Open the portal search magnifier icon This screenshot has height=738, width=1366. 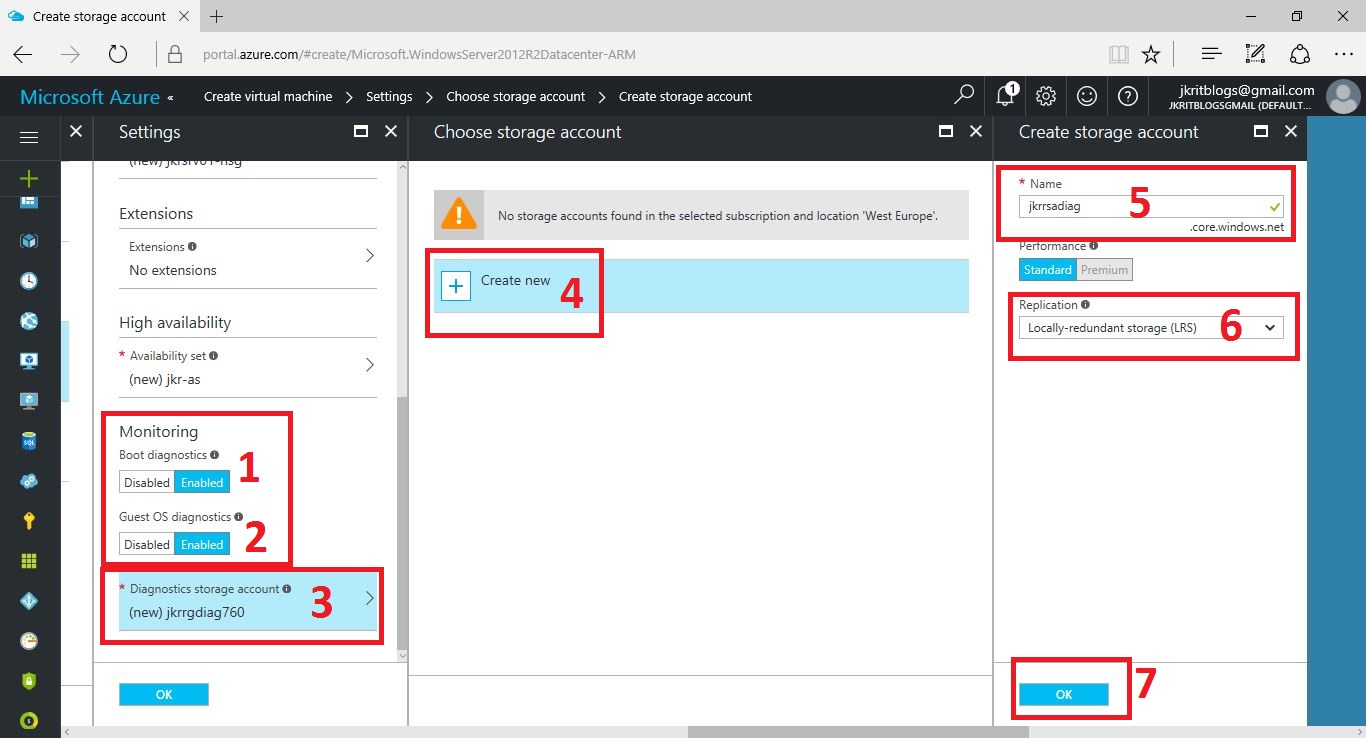point(964,96)
